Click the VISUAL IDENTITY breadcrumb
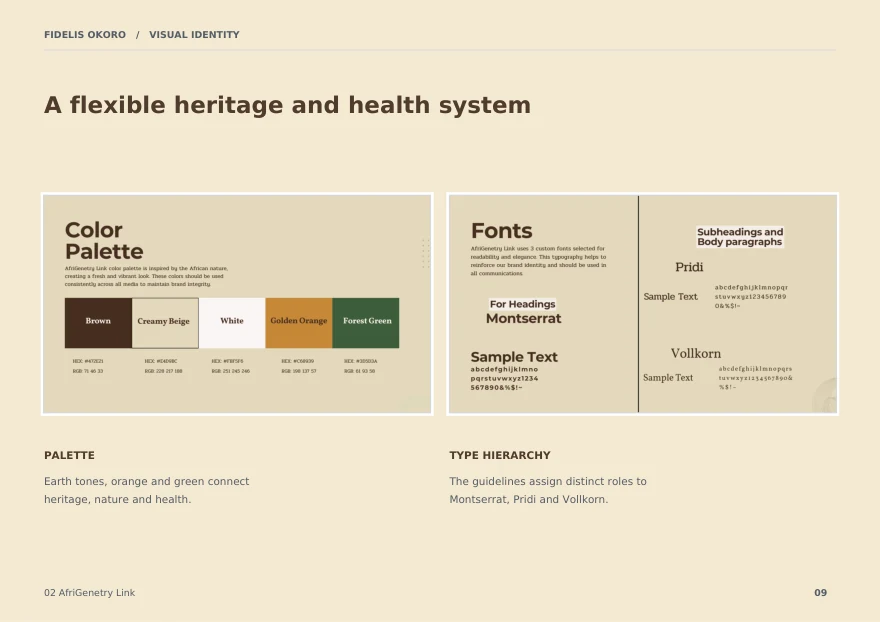Viewport: 880px width, 622px height. click(194, 35)
